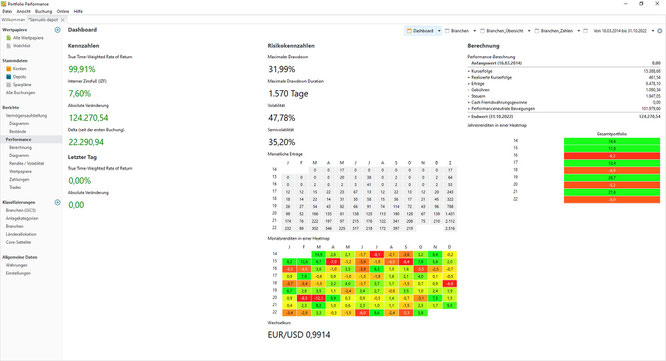Screen dimensions: 666x361
Task: Click the green Alle Wertpapiere icon
Action: [8, 38]
